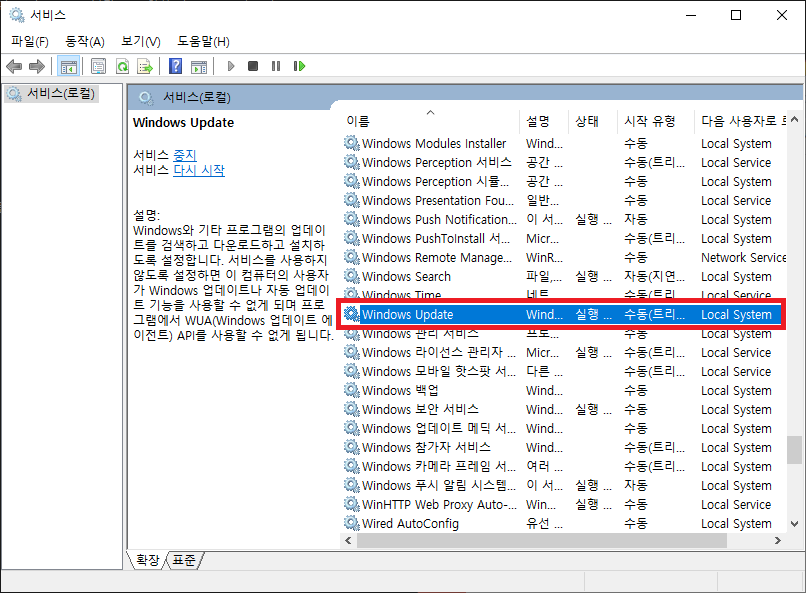The image size is (806, 593).
Task: Click Network Service in Windows Remote Manage row
Action: (743, 257)
